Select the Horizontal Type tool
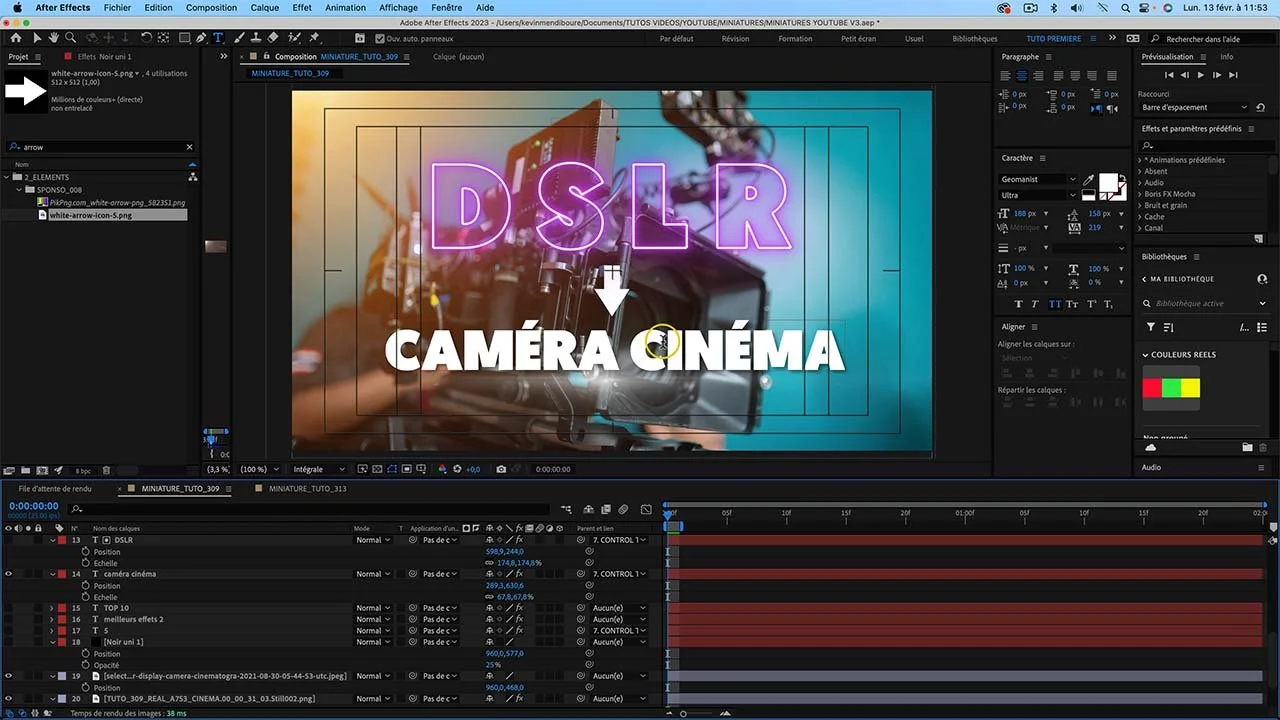The height and width of the screenshot is (720, 1280). coord(218,38)
